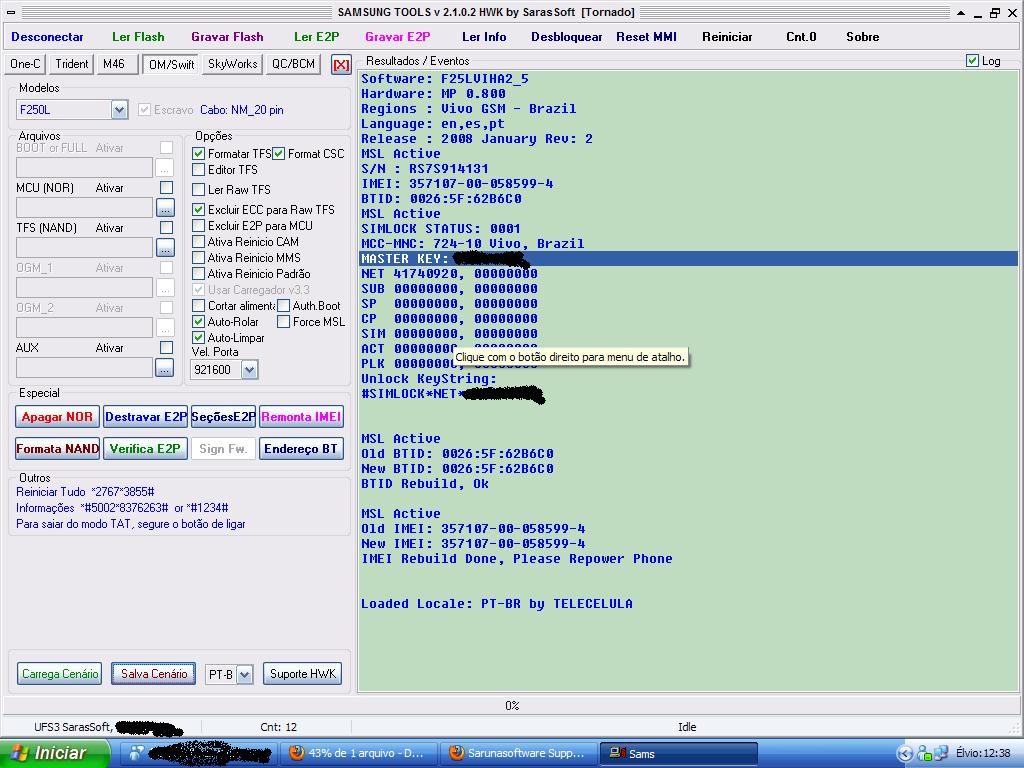Click the red X clear button beside tabs
Viewport: 1024px width, 768px height.
point(341,65)
